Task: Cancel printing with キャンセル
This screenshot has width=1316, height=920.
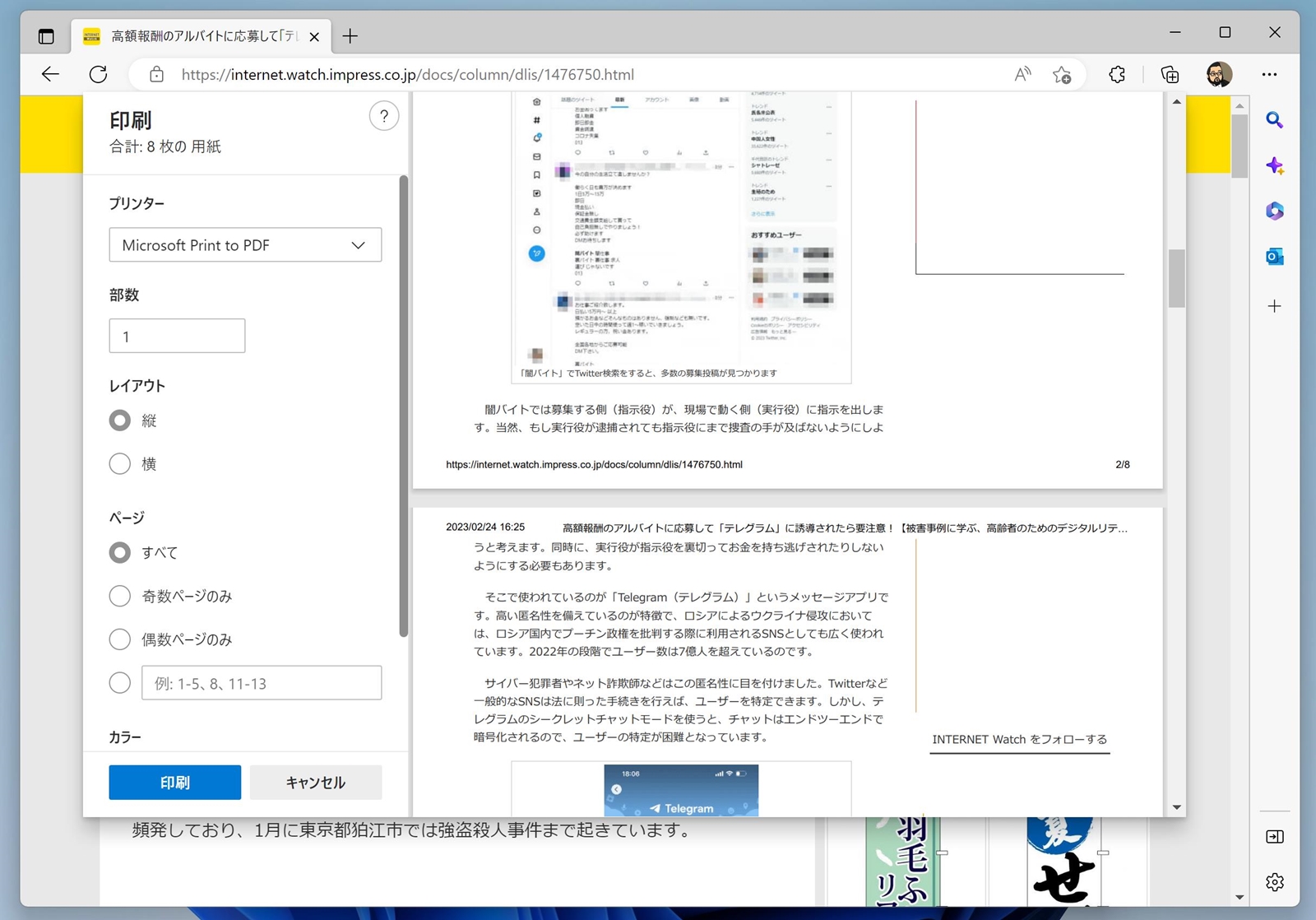Action: coord(315,782)
